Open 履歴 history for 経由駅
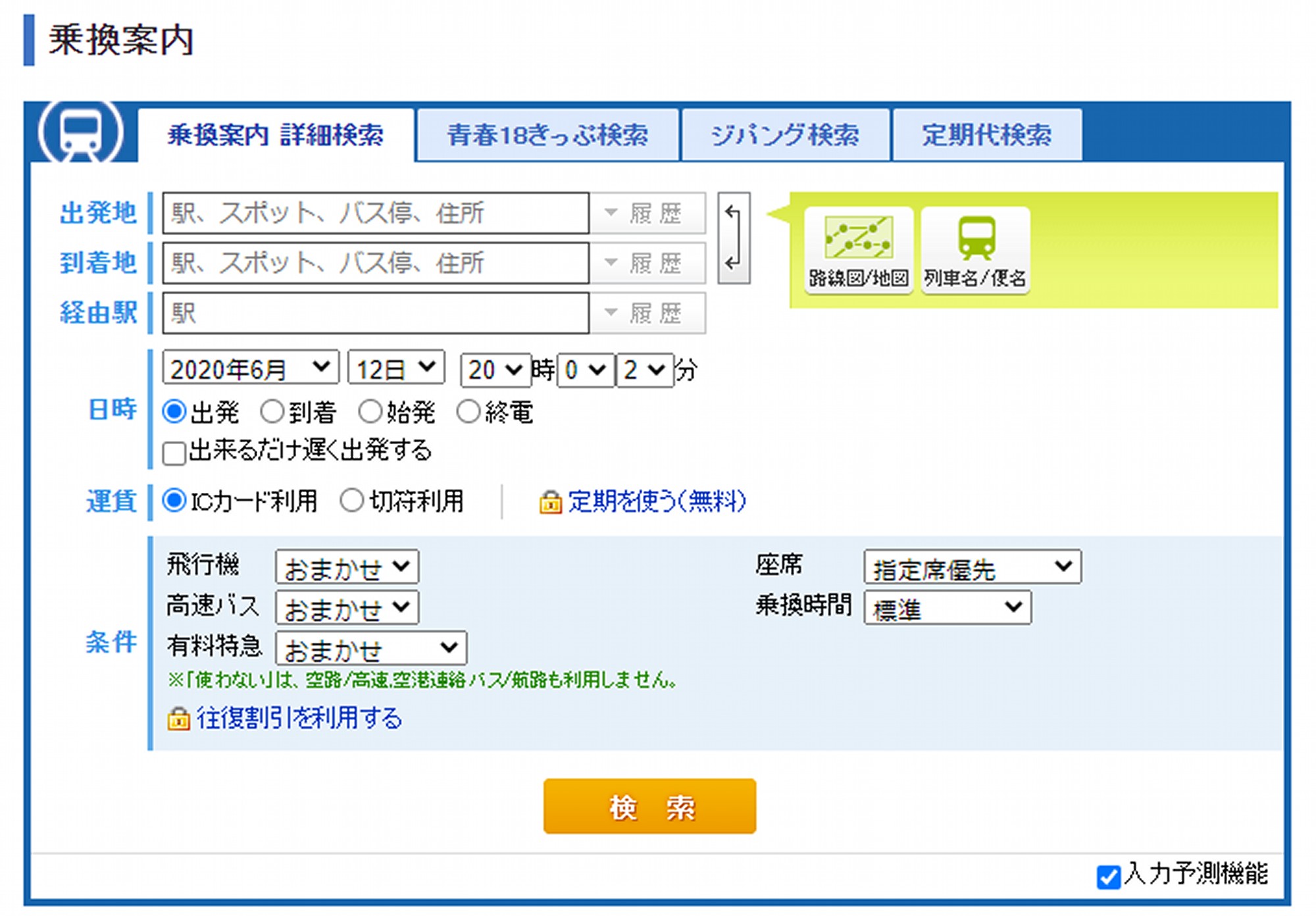 (647, 313)
